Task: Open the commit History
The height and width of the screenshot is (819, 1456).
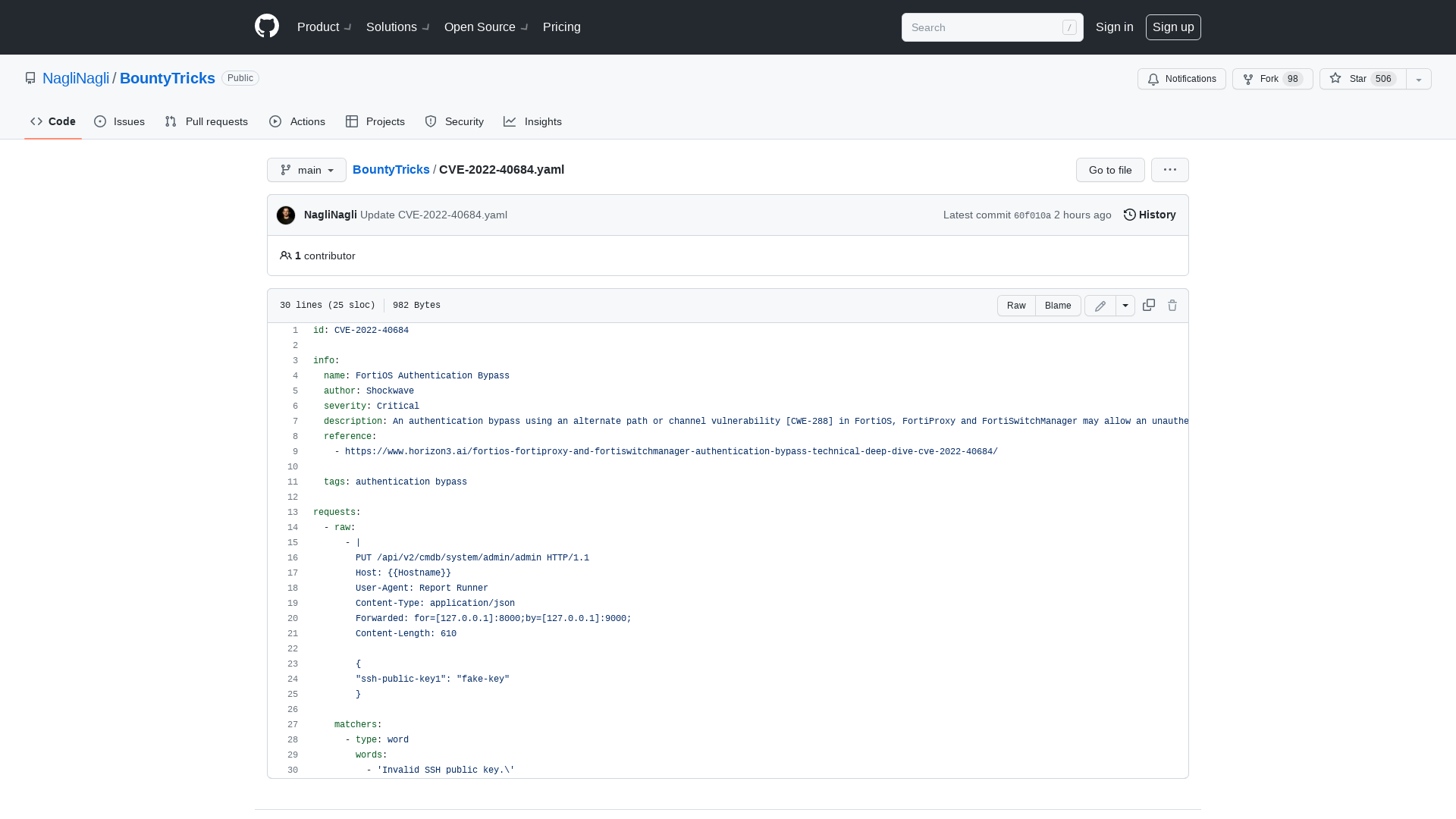Action: 1149,215
